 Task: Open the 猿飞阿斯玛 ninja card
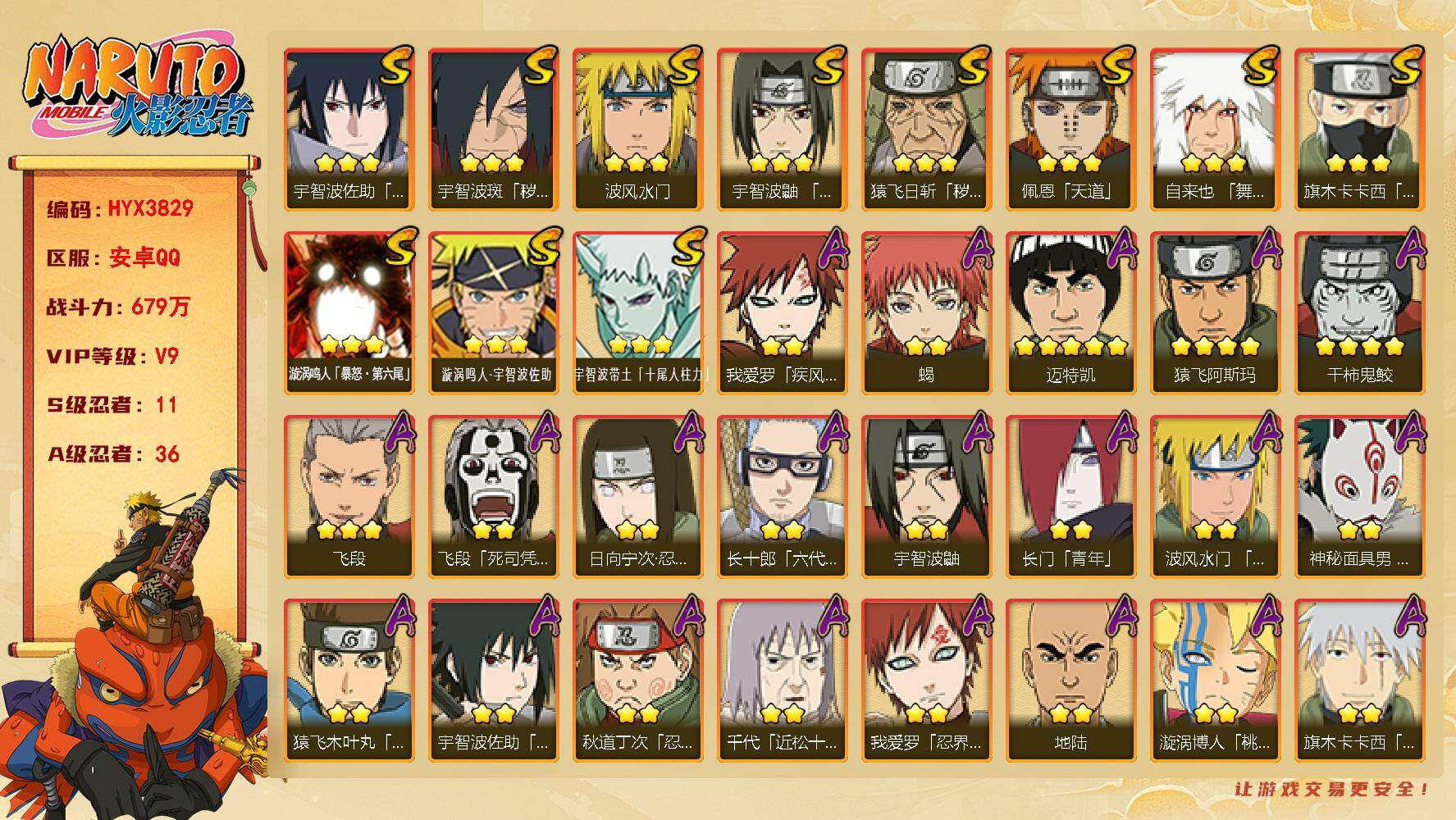(x=1215, y=312)
